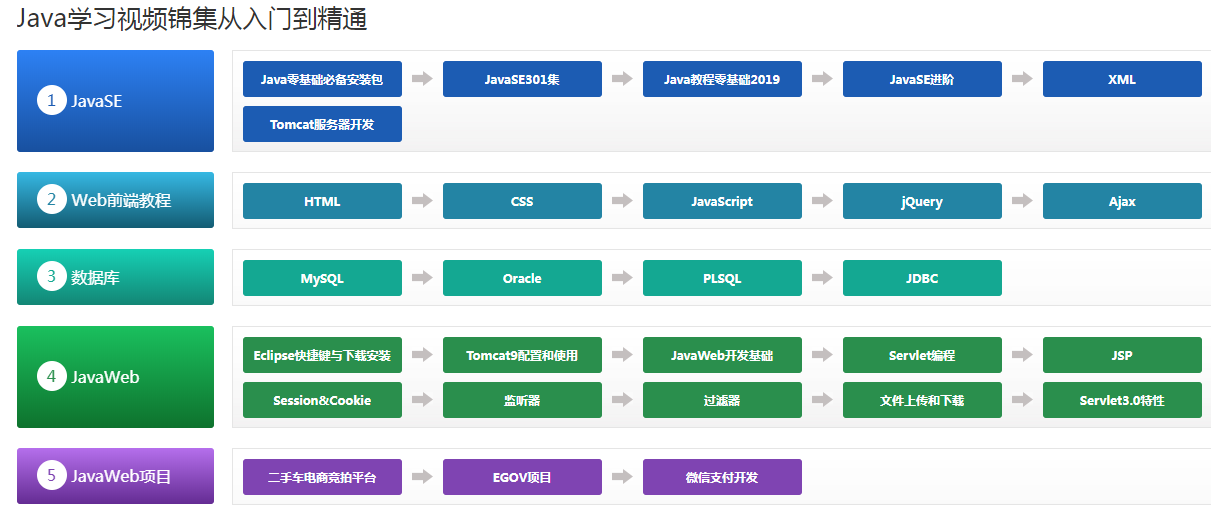Click the Java教程零基础2019 link

[722, 79]
